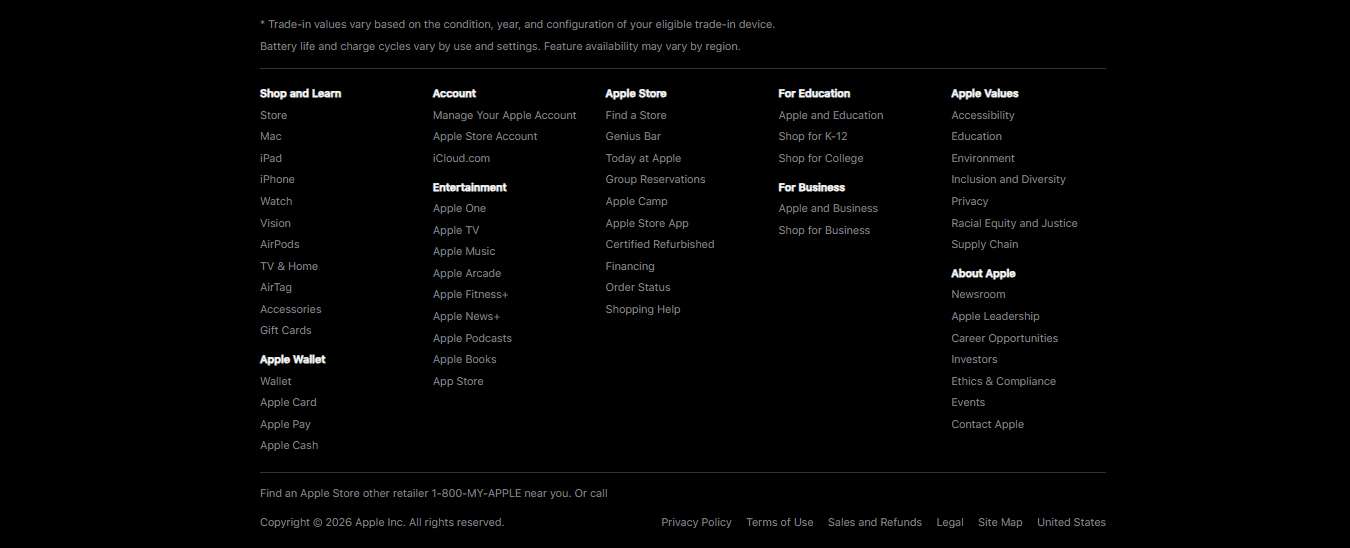Visit the Apple Arcade link
The width and height of the screenshot is (1350, 548).
(467, 273)
